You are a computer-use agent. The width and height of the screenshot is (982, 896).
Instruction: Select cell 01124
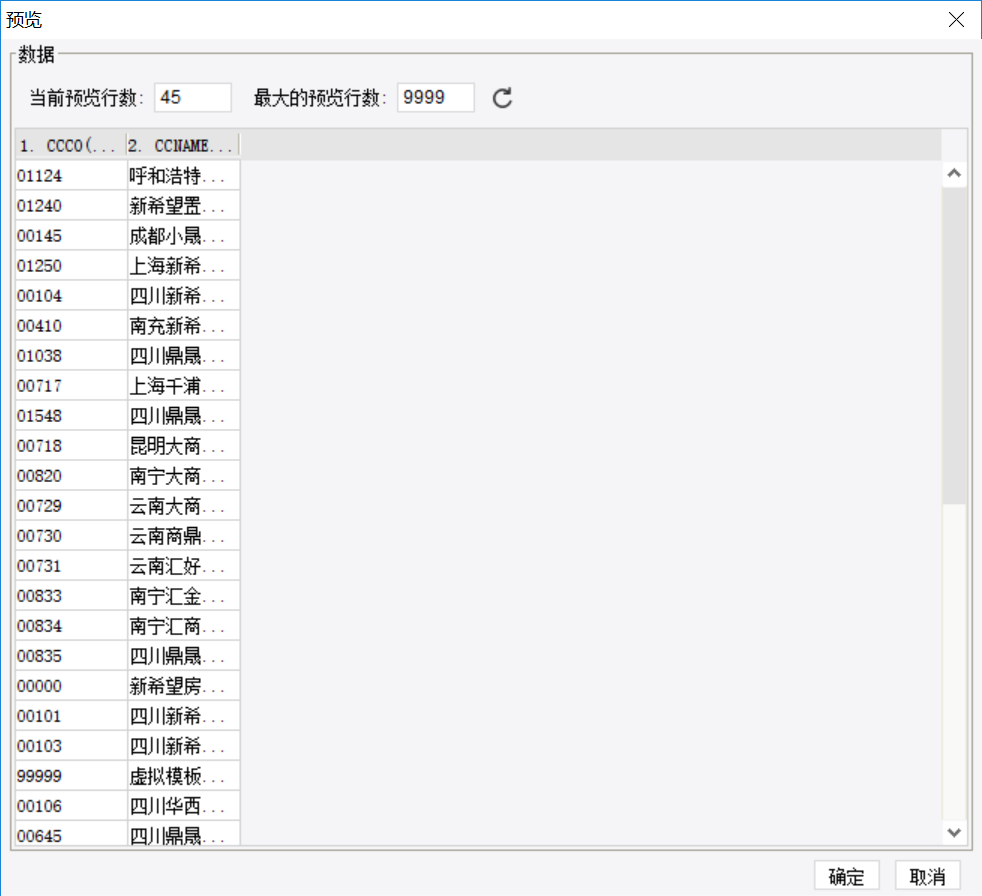[71, 176]
